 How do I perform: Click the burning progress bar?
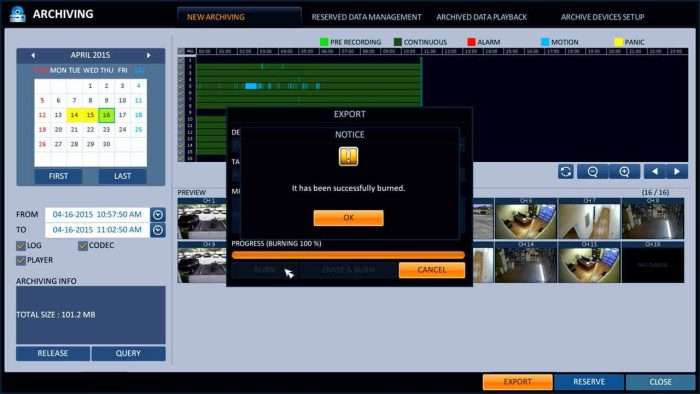point(348,255)
